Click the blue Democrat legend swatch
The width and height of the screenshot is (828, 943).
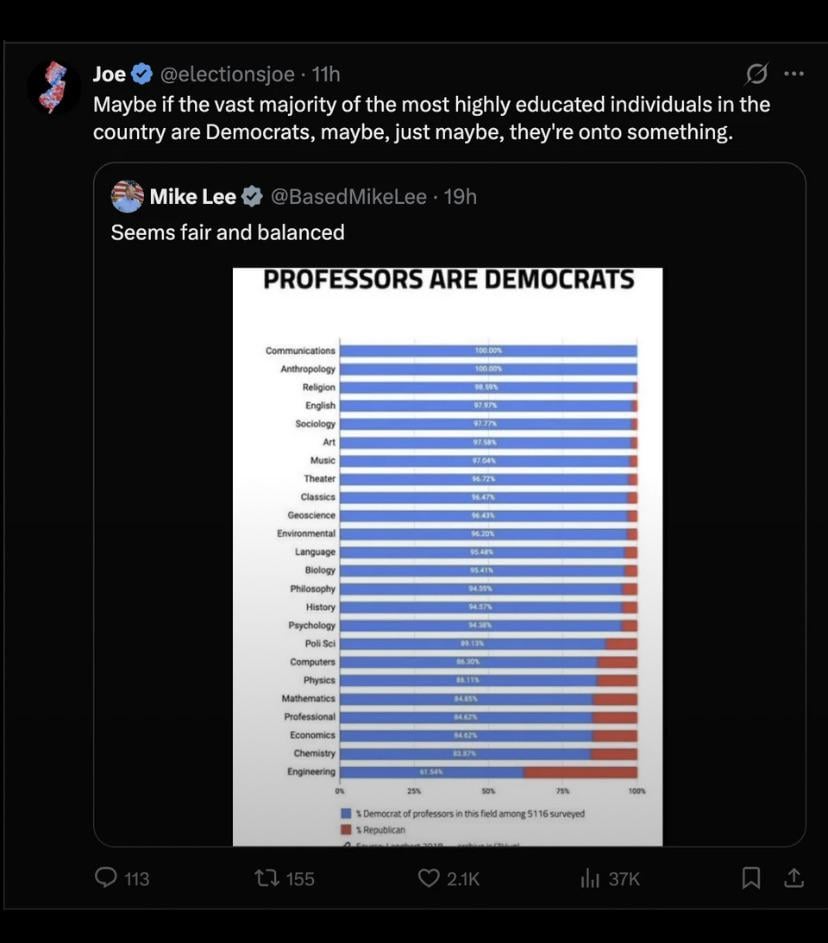coord(345,814)
